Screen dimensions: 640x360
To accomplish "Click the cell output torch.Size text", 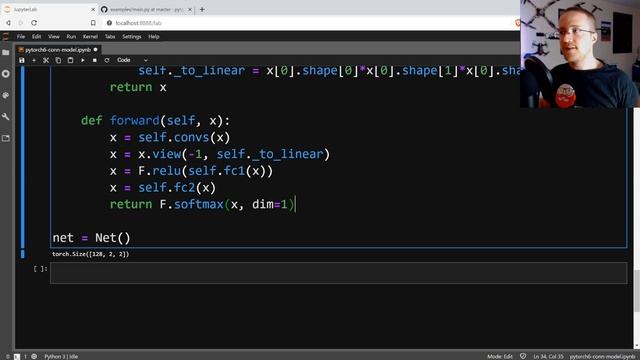I will (x=90, y=254).
